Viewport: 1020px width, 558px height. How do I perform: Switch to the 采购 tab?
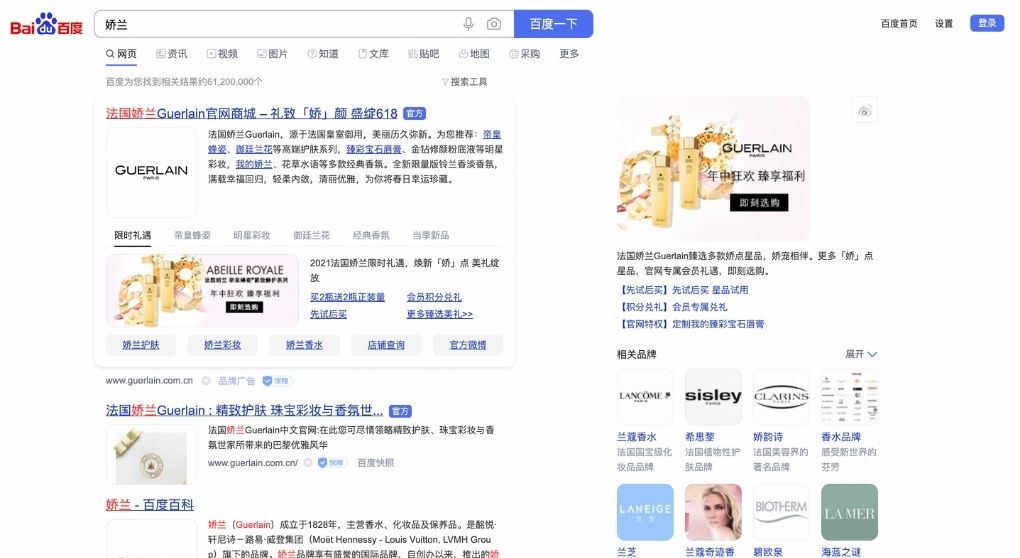click(x=524, y=54)
